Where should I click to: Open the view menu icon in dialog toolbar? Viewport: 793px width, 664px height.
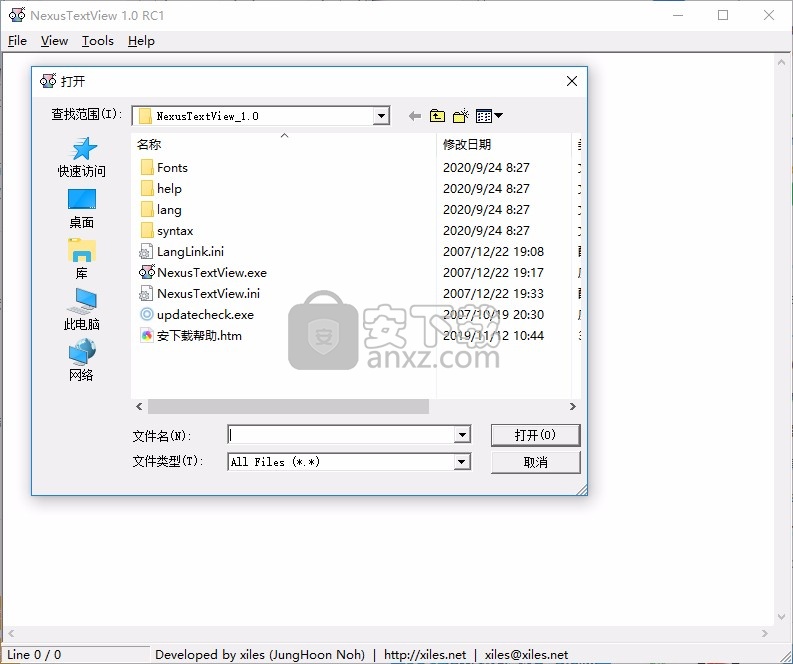(489, 116)
